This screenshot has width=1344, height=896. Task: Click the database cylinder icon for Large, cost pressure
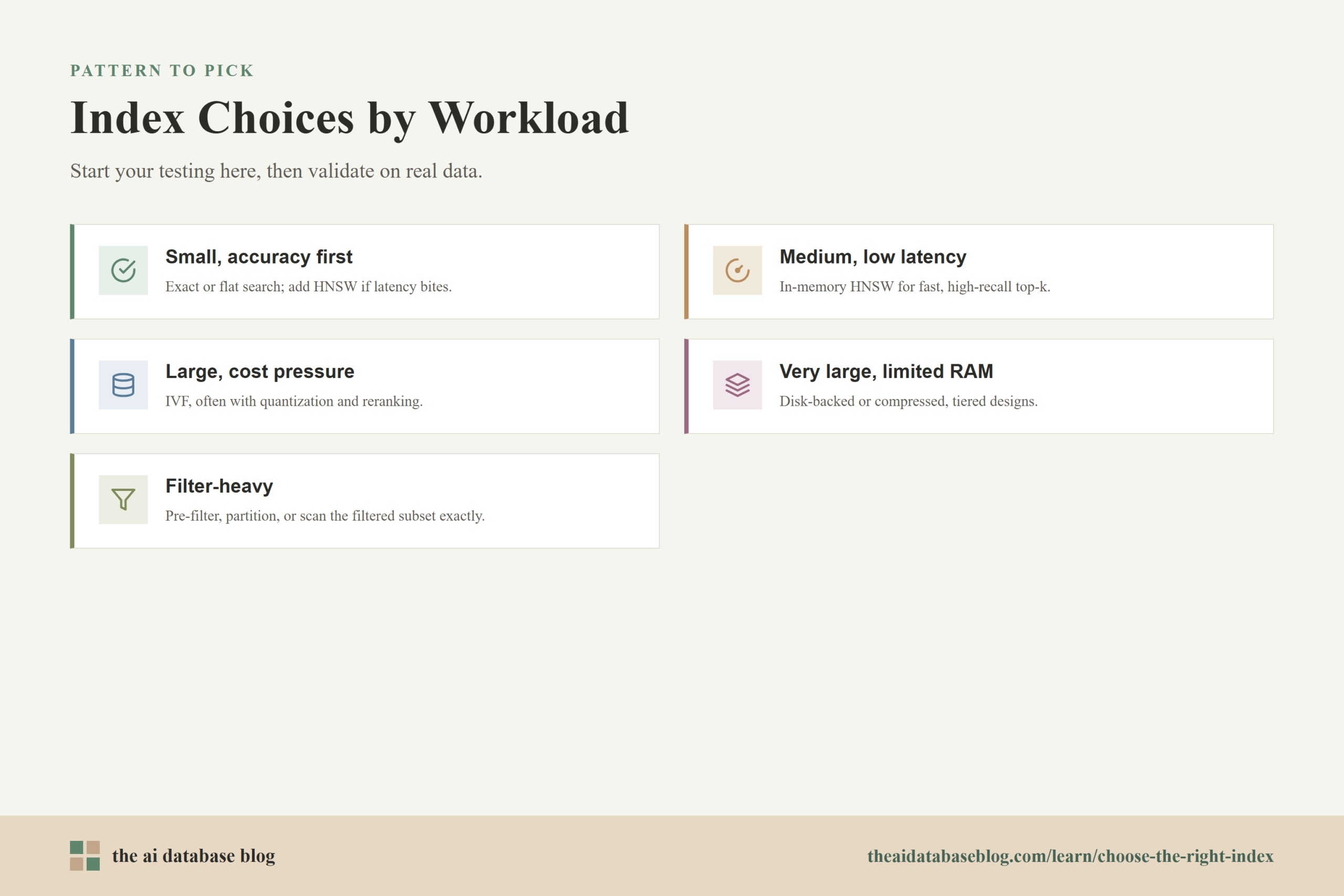tap(123, 385)
